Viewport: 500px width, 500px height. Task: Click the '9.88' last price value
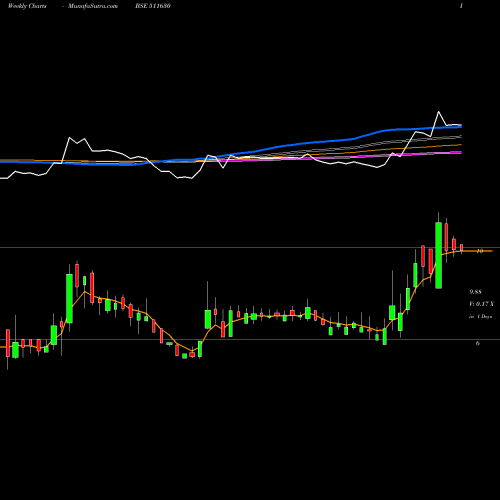[x=475, y=292]
